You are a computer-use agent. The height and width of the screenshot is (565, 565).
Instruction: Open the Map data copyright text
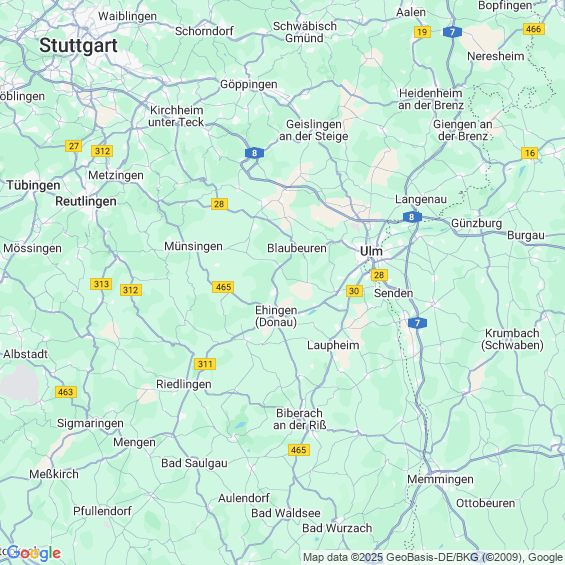point(432,557)
